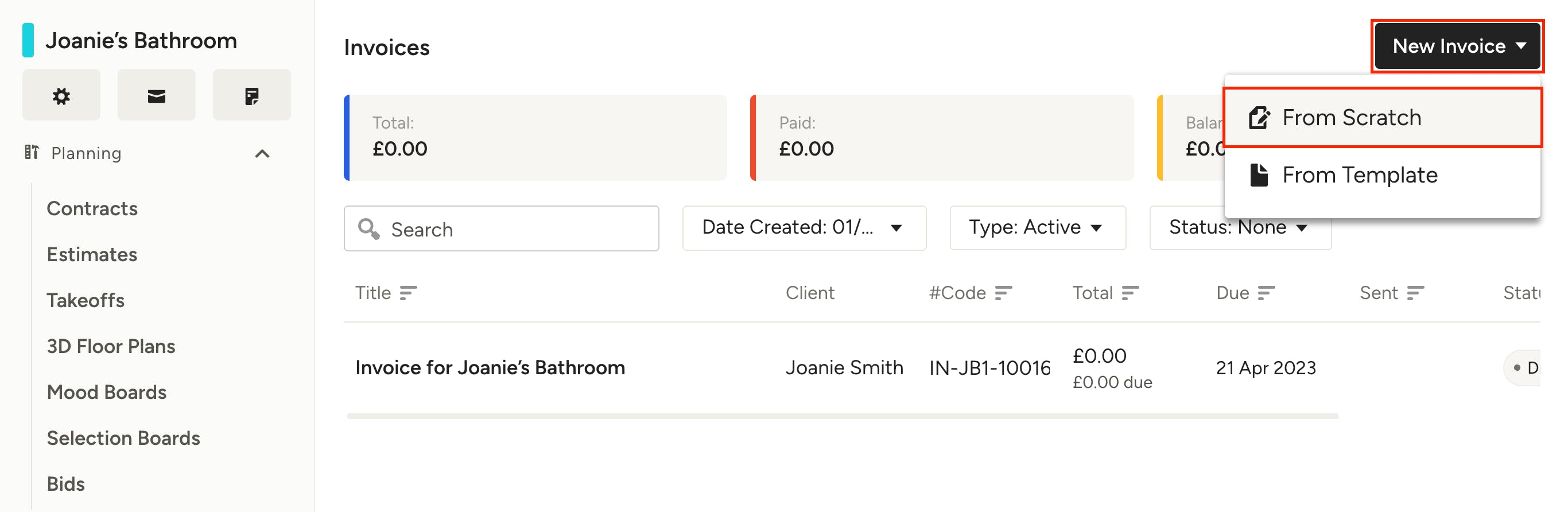
Task: Sort by Due date column icon
Action: click(x=1266, y=293)
